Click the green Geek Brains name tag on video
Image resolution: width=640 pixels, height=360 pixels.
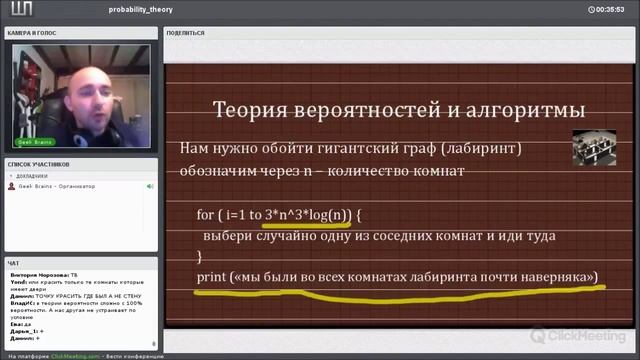pyautogui.click(x=35, y=142)
